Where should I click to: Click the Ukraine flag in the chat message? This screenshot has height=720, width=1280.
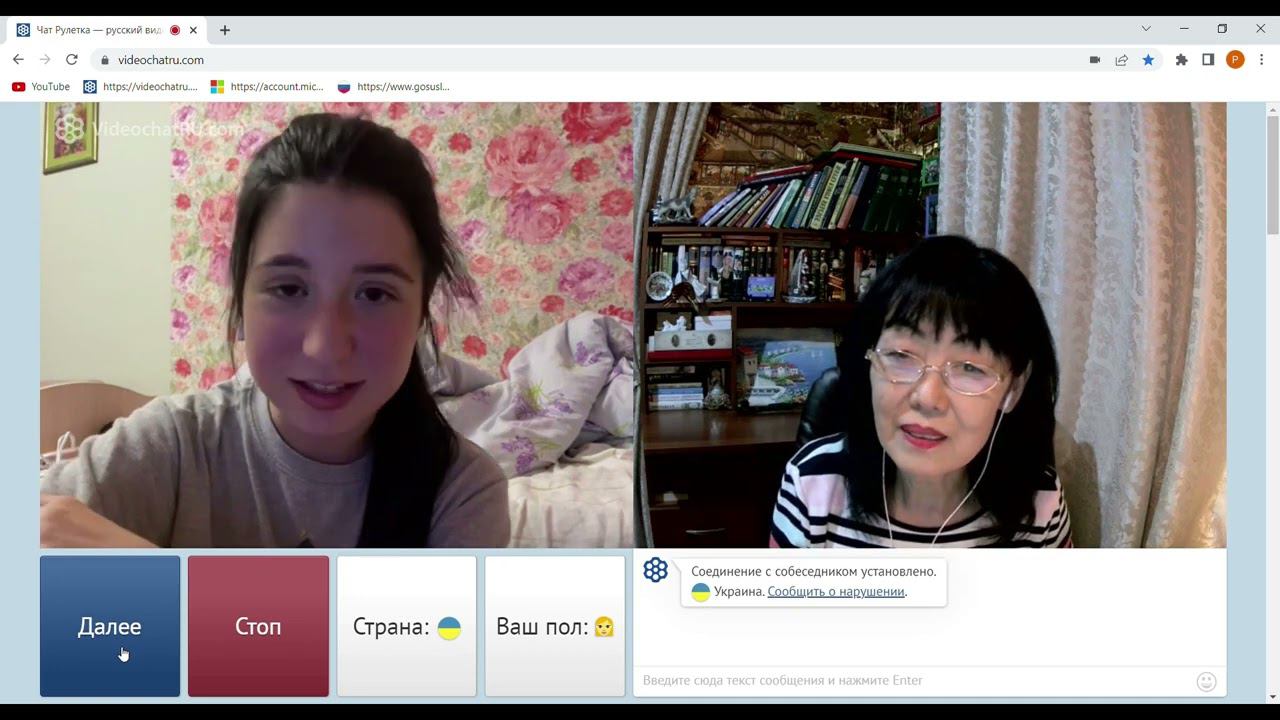[701, 592]
